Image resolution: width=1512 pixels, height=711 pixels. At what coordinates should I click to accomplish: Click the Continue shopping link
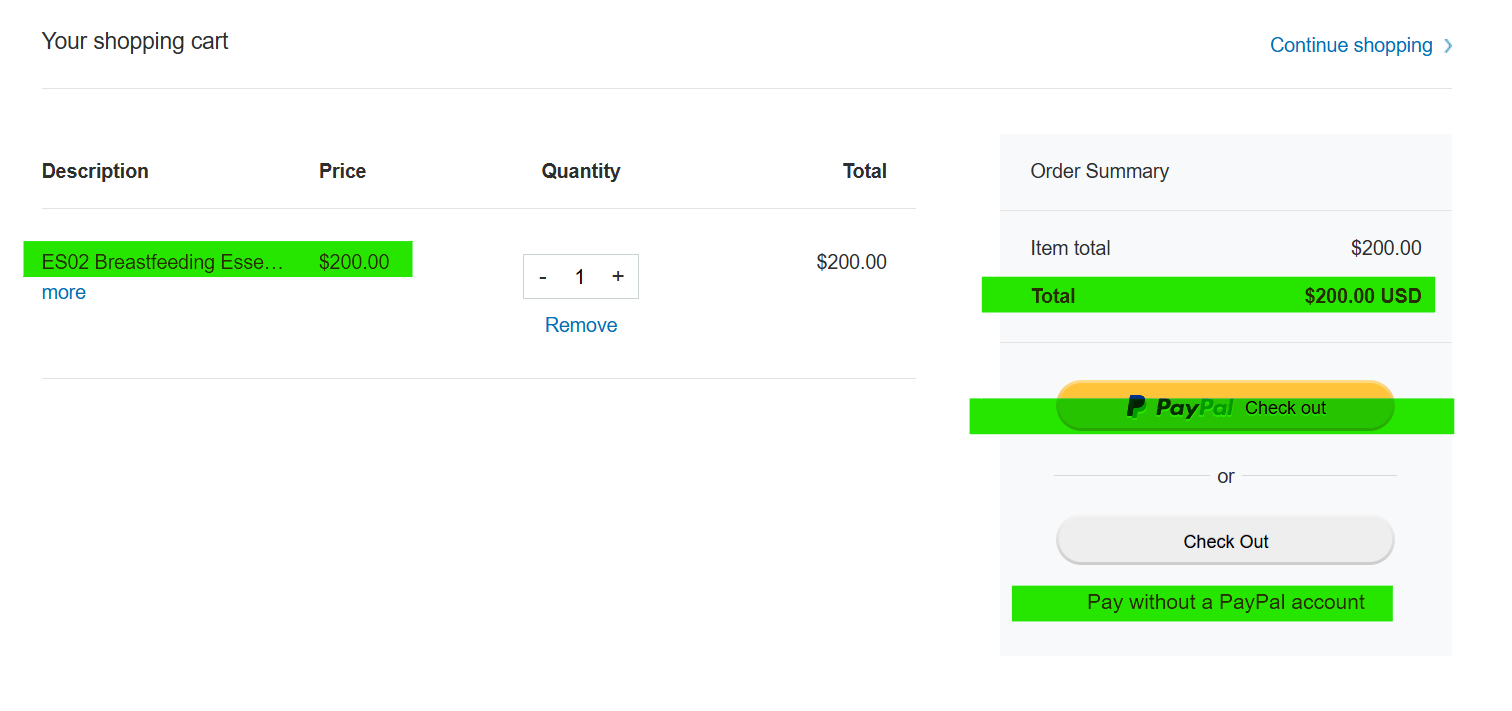pyautogui.click(x=1350, y=45)
